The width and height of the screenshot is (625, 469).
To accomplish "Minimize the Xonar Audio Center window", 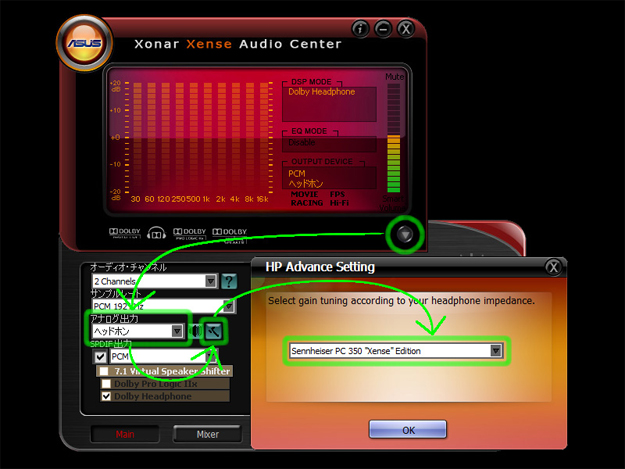I will point(383,29).
